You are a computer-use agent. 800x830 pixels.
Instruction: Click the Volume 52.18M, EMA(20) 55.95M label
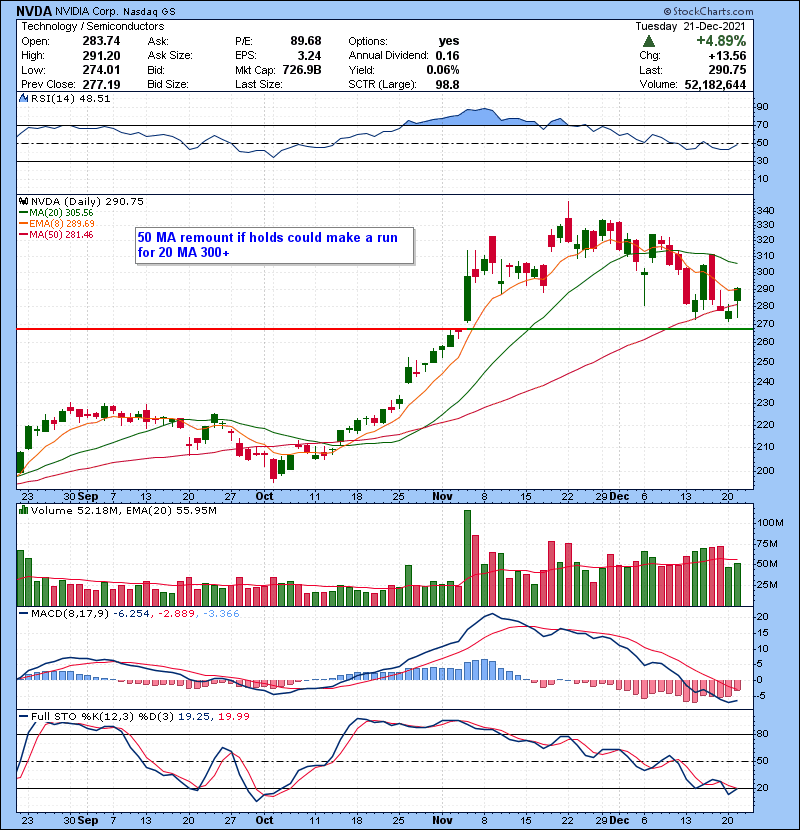coord(123,510)
